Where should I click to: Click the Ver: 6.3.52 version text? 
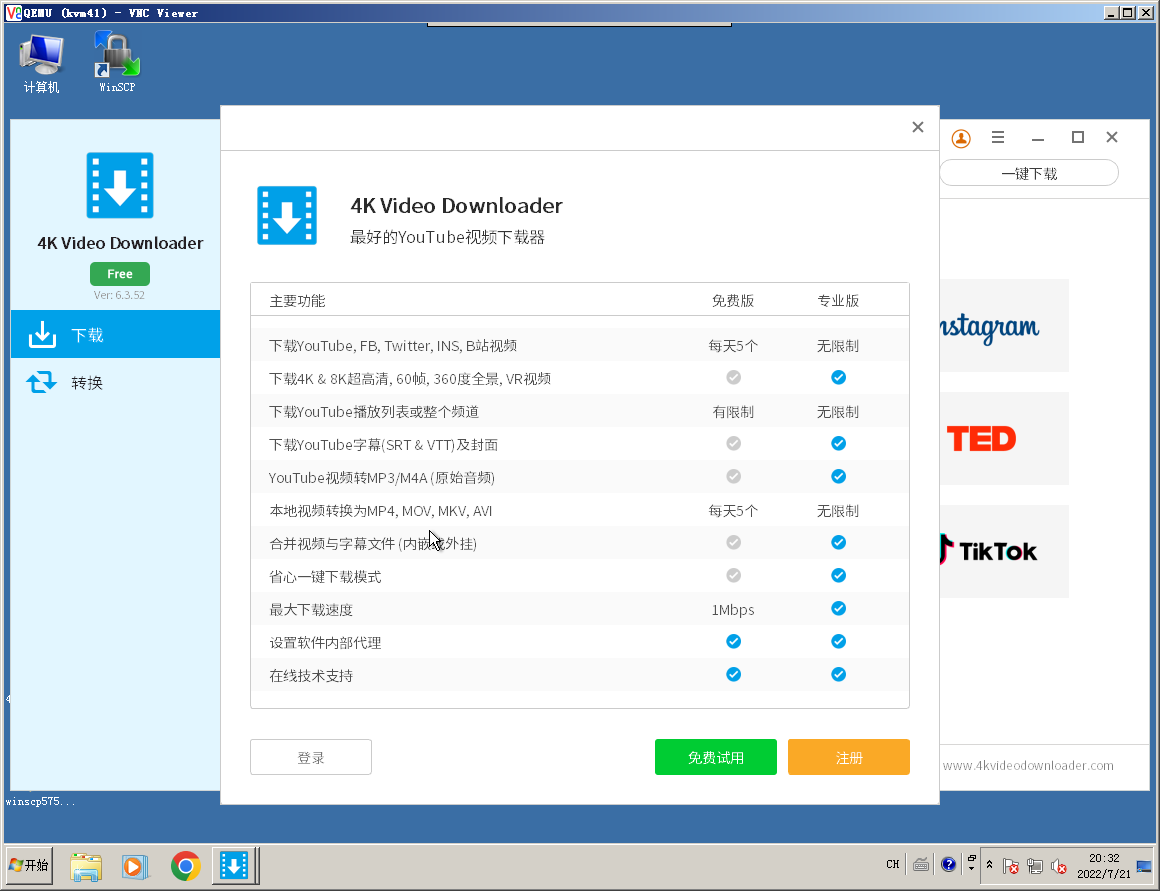coord(119,295)
